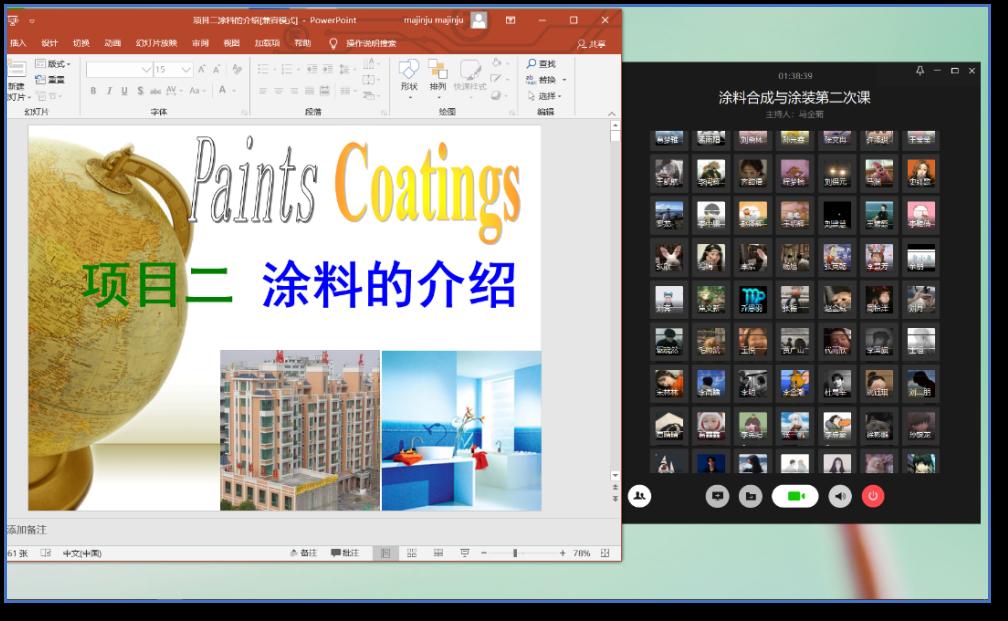
Task: Pin the meeting window on top
Action: [919, 71]
